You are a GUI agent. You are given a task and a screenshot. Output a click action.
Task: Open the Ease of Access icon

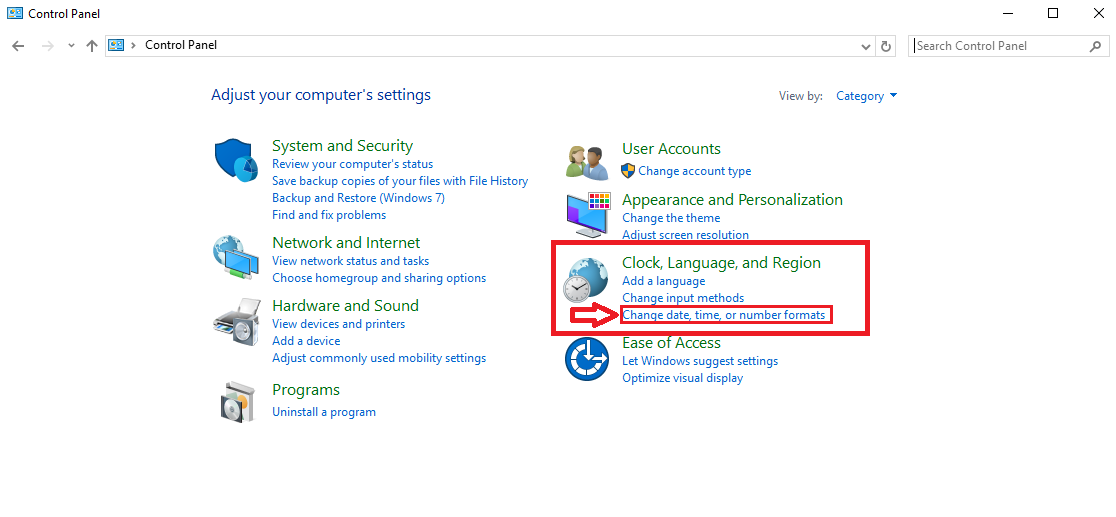(x=586, y=359)
